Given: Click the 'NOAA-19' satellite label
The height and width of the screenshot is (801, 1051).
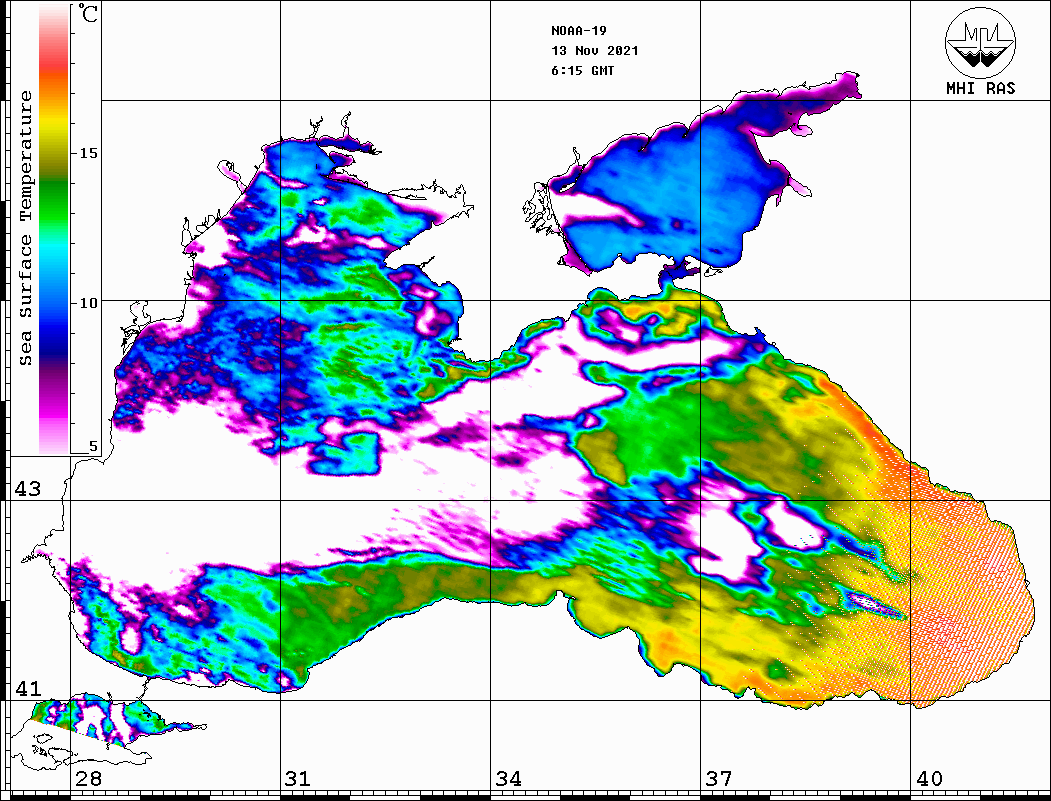Looking at the screenshot, I should pos(578,31).
